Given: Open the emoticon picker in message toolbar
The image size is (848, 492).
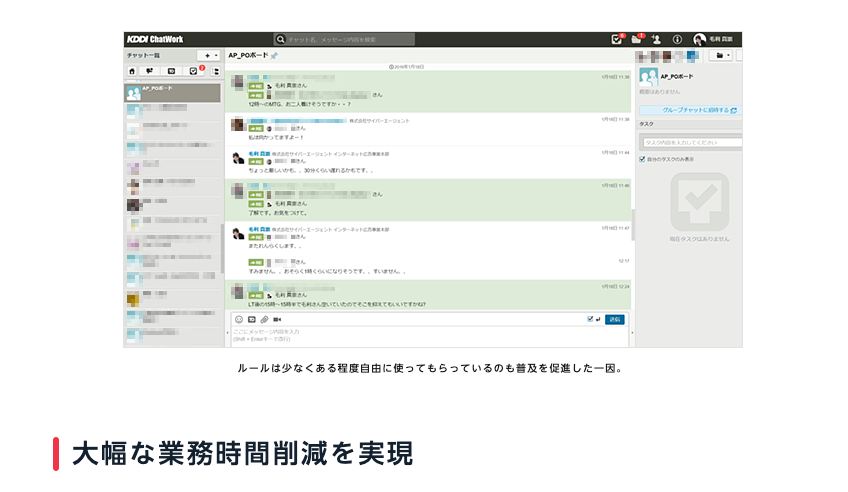Looking at the screenshot, I should pos(239,319).
